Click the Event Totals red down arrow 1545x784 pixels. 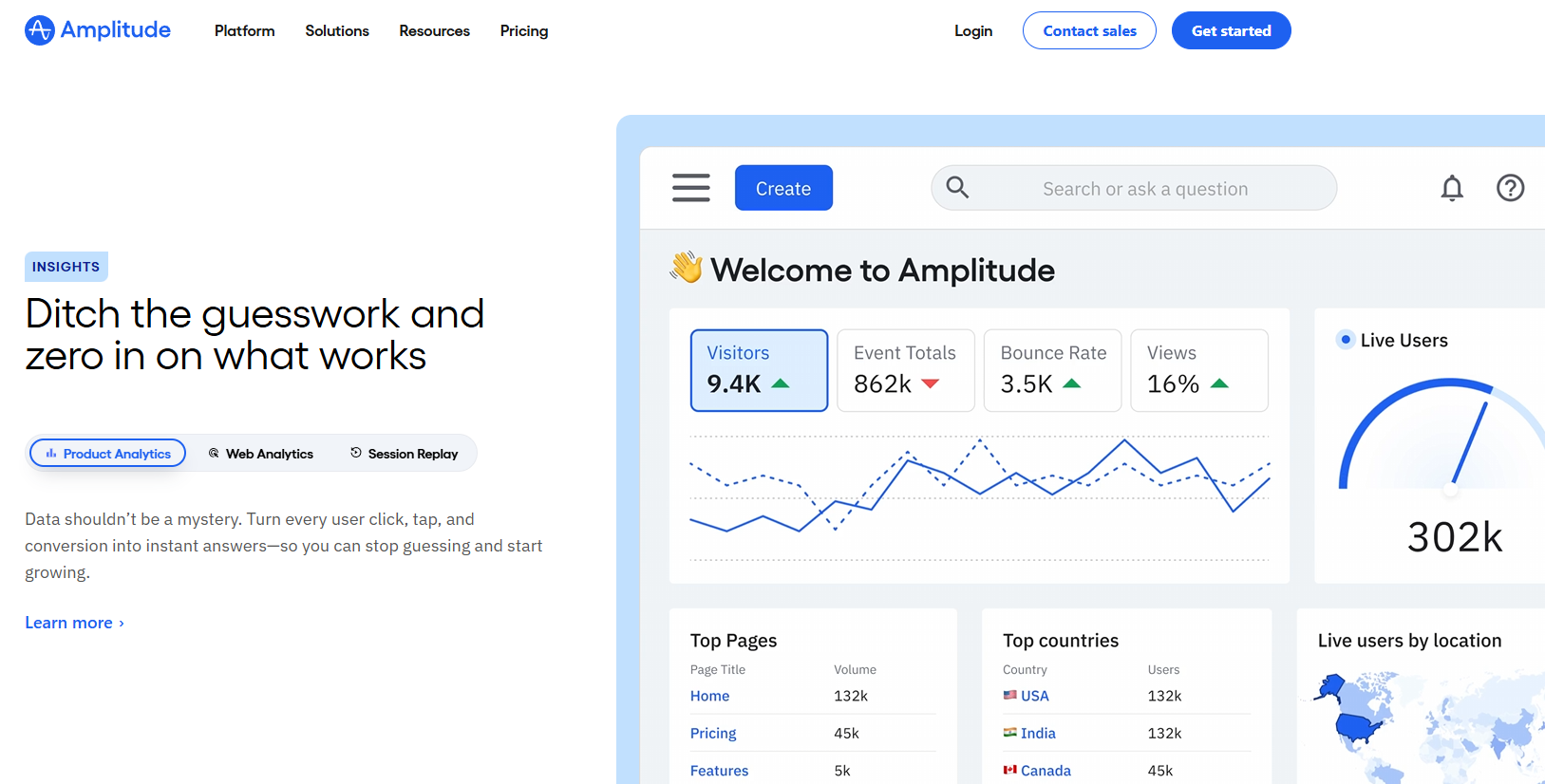(x=931, y=383)
